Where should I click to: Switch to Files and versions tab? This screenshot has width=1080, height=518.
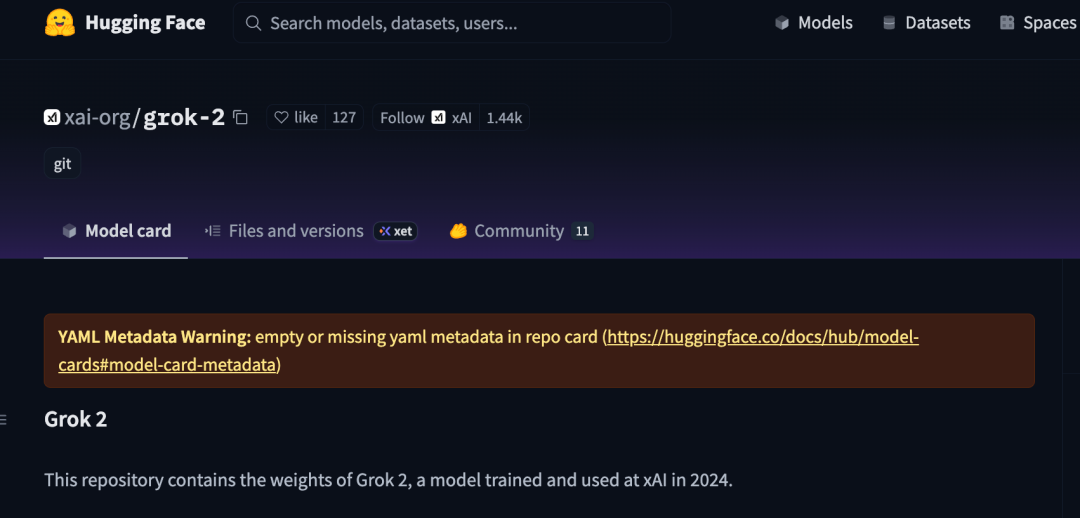tap(284, 231)
